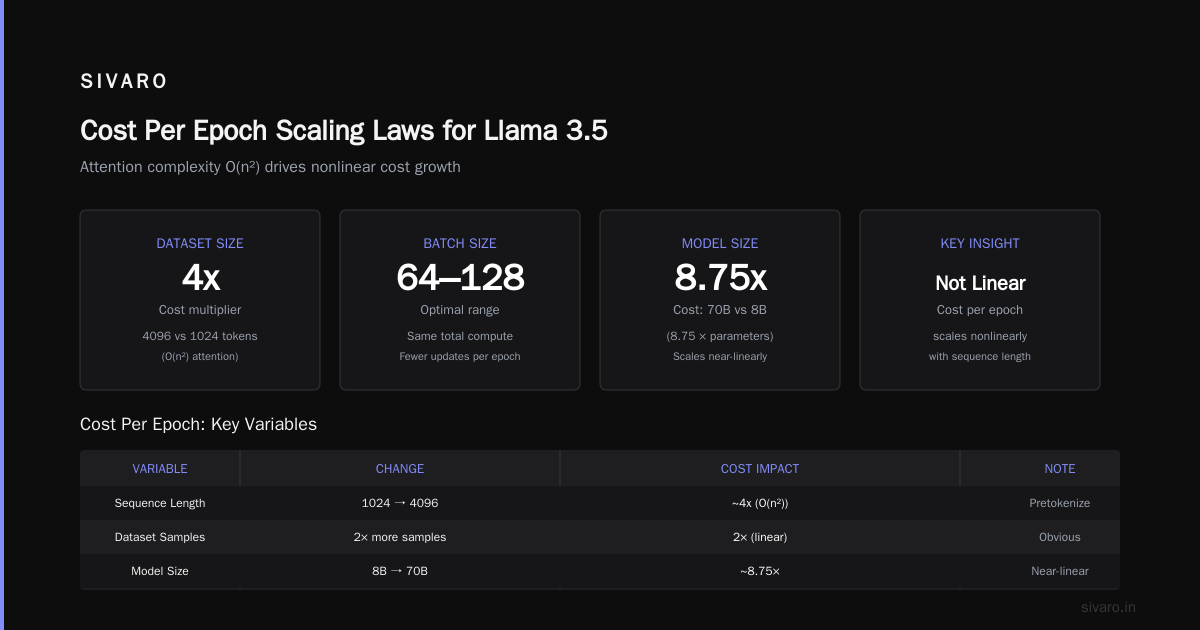Click the MODEL SIZE card label
Image resolution: width=1200 pixels, height=630 pixels.
(720, 243)
